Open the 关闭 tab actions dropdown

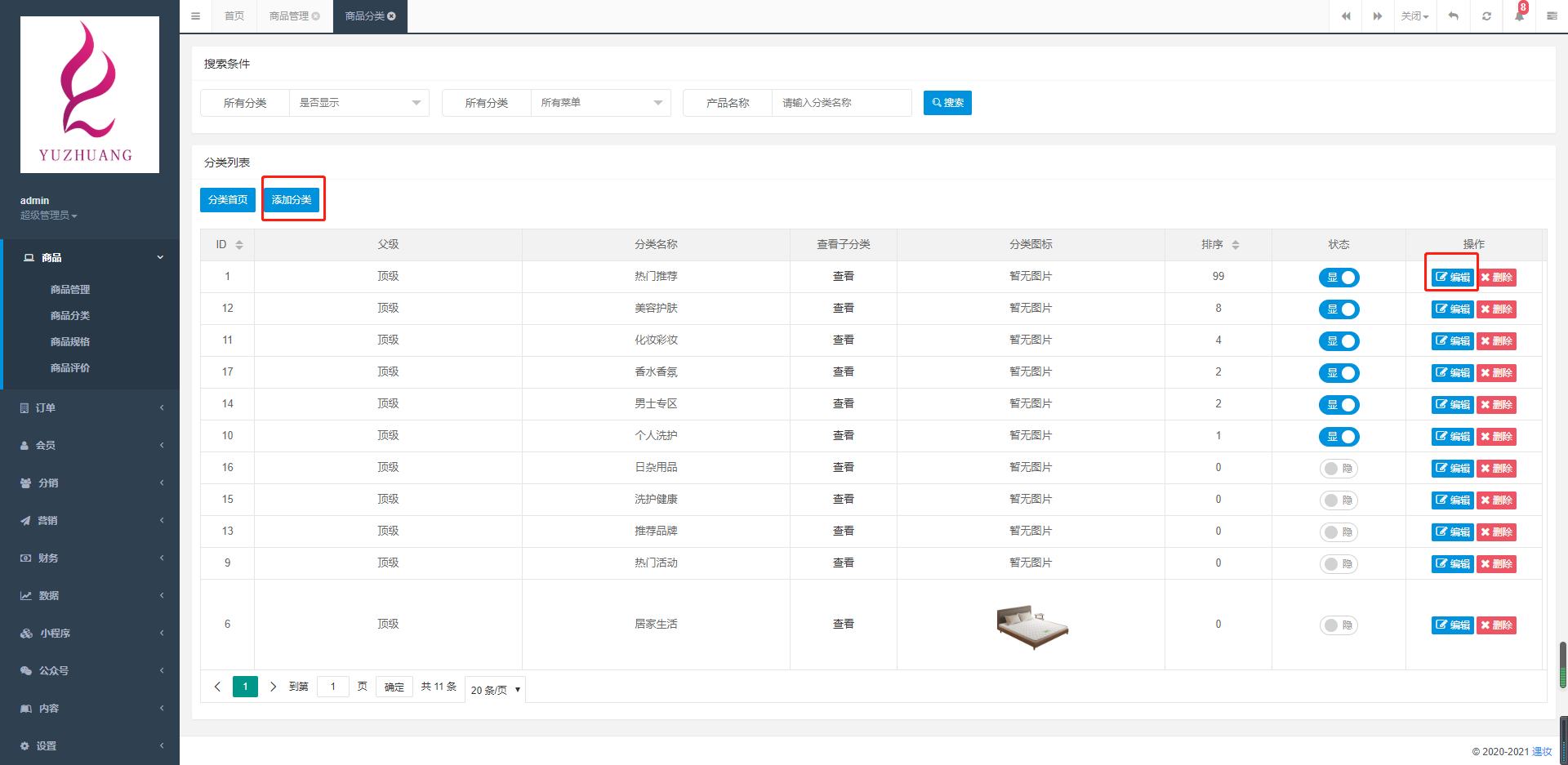1414,16
